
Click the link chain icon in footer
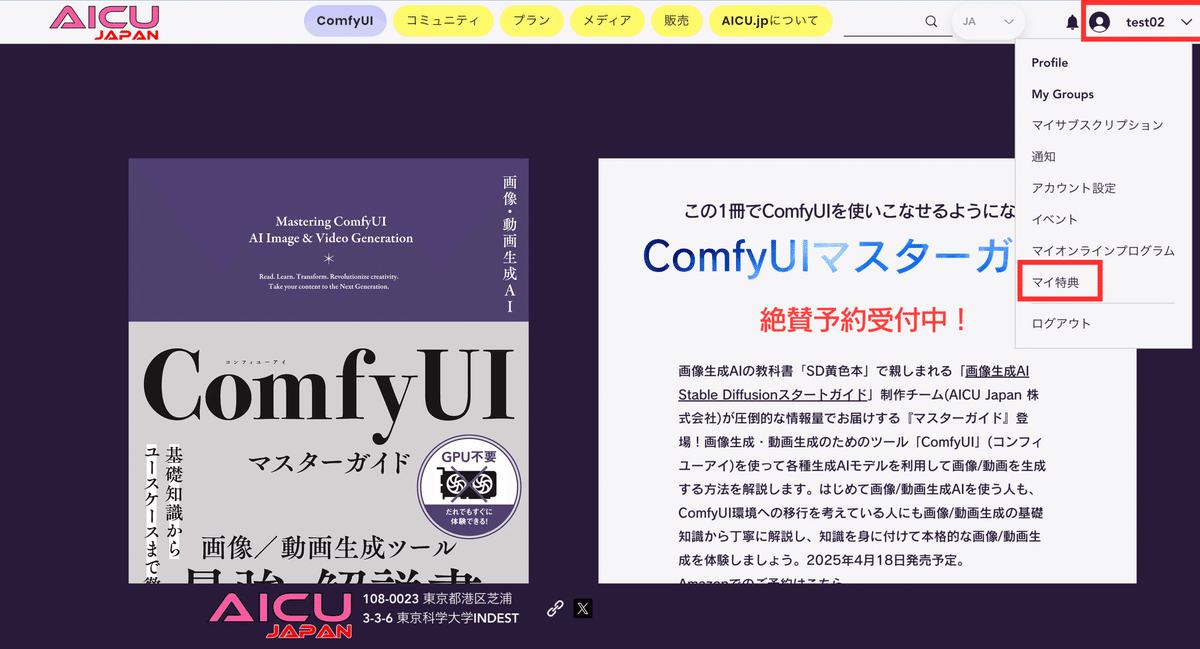555,608
